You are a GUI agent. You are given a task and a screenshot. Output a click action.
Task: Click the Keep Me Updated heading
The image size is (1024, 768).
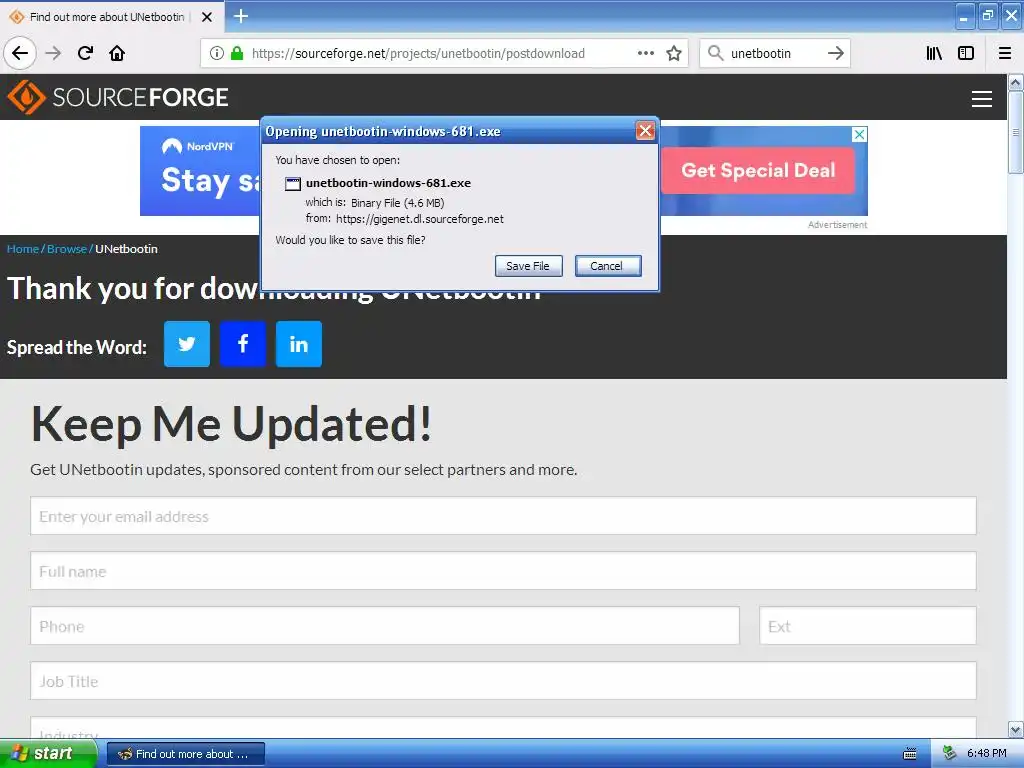pos(231,424)
